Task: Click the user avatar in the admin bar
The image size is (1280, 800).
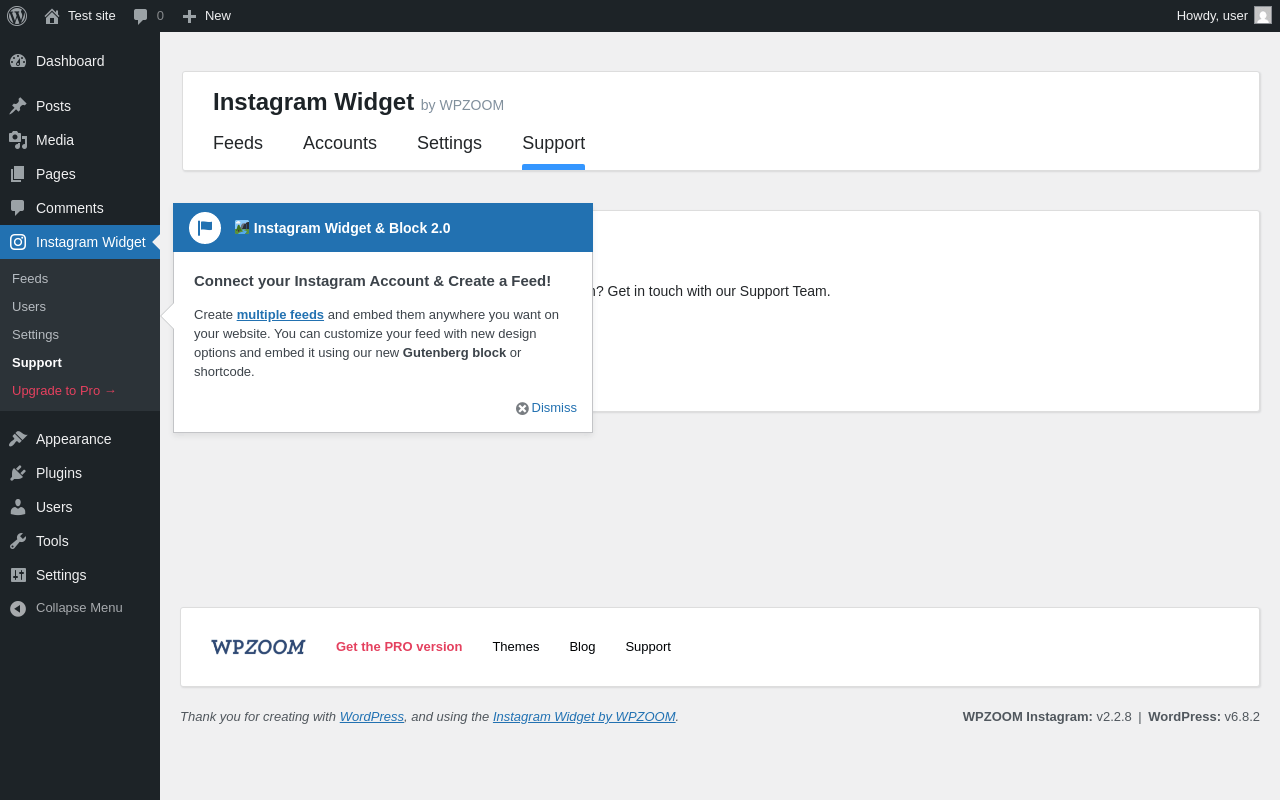Action: 1263,15
